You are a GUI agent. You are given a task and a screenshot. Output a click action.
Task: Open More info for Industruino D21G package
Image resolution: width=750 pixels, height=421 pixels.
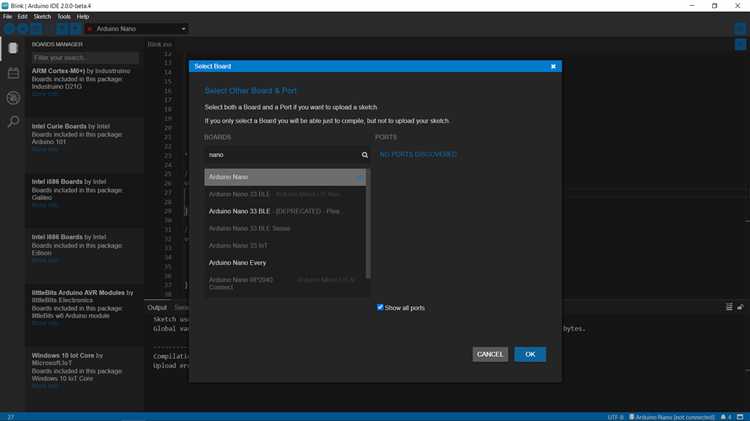45,94
